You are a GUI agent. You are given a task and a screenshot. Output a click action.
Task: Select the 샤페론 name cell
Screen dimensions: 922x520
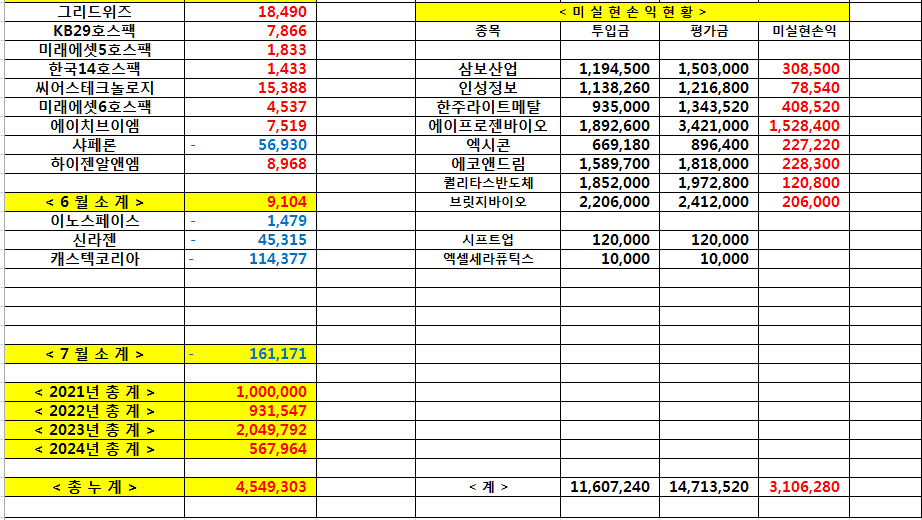tap(95, 145)
